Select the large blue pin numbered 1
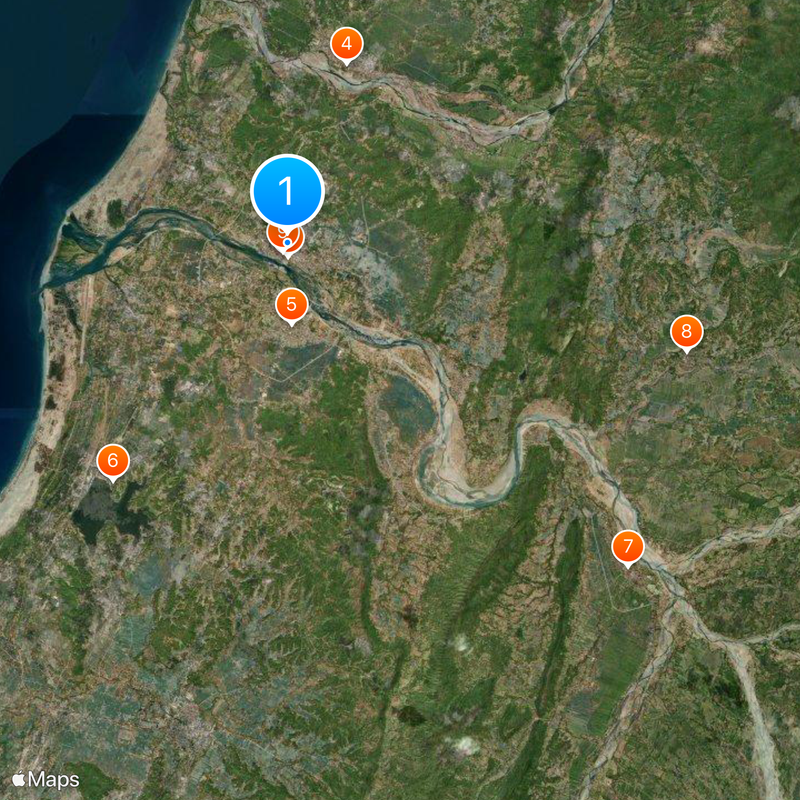 [287, 190]
